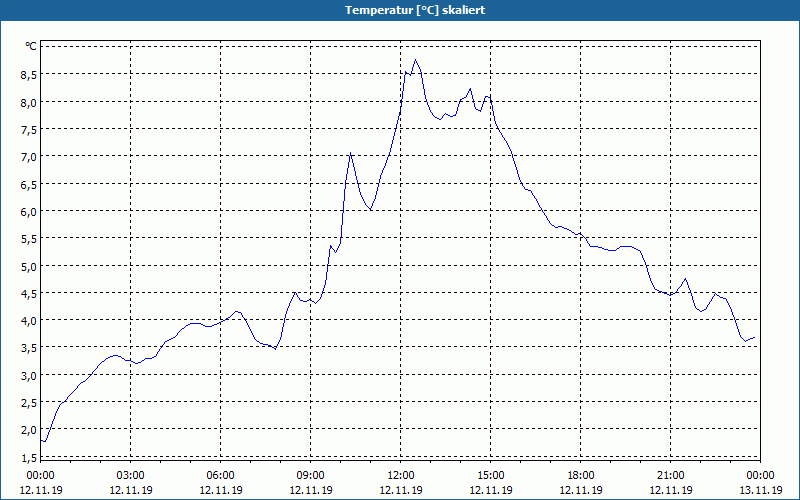Click the 12.11.19 date below 15:00
This screenshot has width=800, height=500.
click(x=491, y=490)
